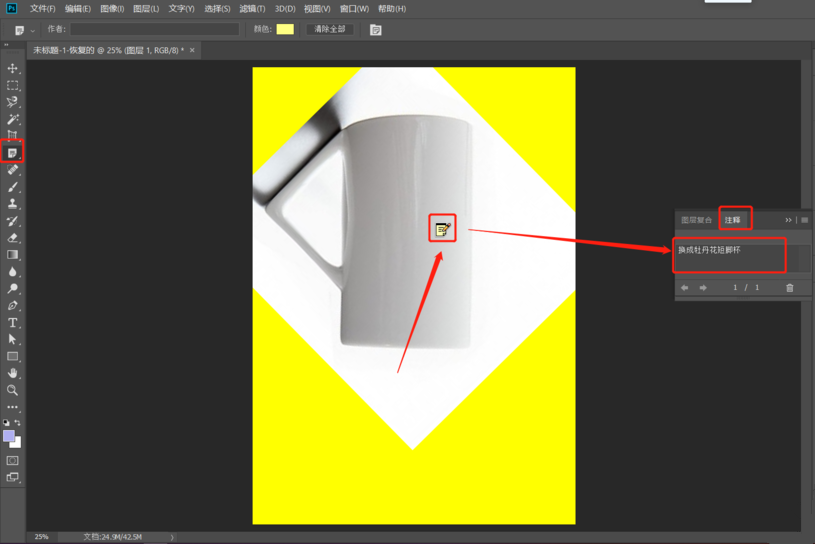Switch to the 图层复合 tab
The image size is (815, 544).
[x=697, y=220]
